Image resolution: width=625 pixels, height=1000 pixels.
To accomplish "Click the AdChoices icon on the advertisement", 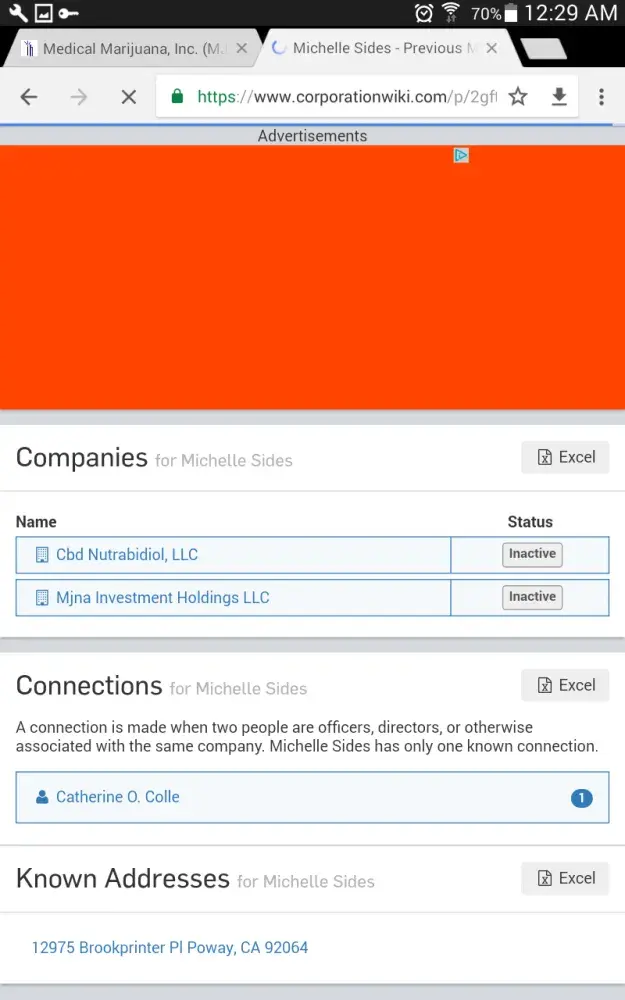I will (x=461, y=155).
